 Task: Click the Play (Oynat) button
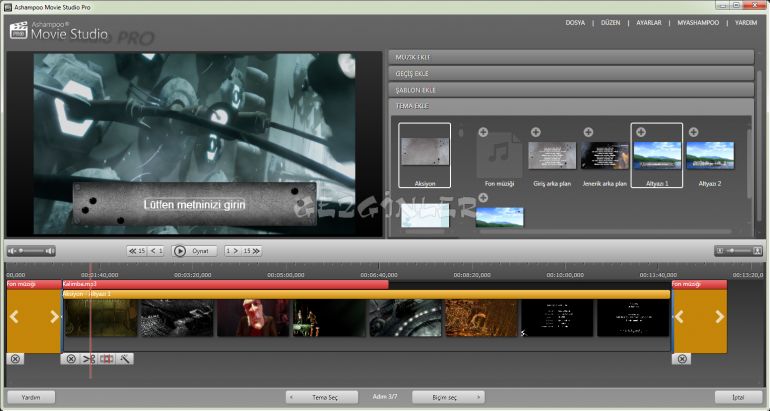pyautogui.click(x=194, y=251)
